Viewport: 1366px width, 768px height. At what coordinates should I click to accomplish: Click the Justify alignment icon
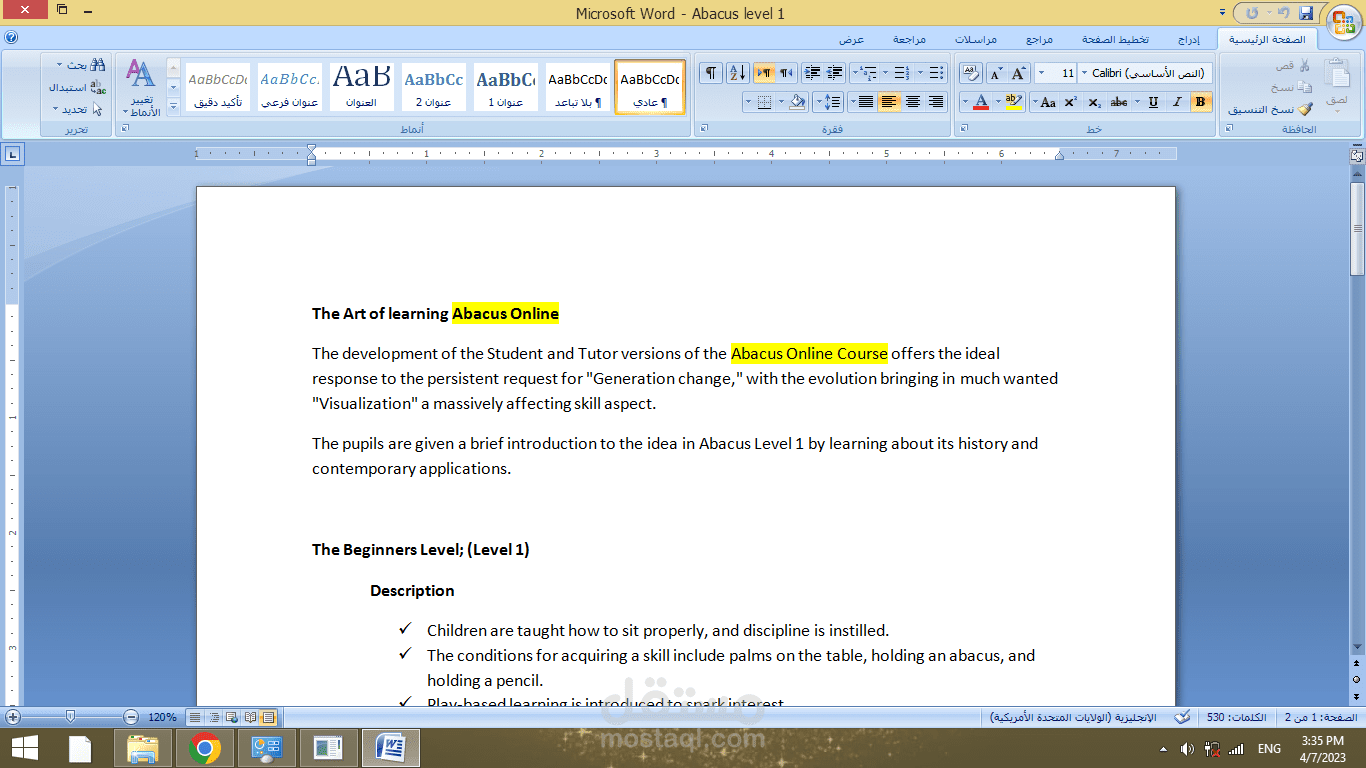(865, 102)
